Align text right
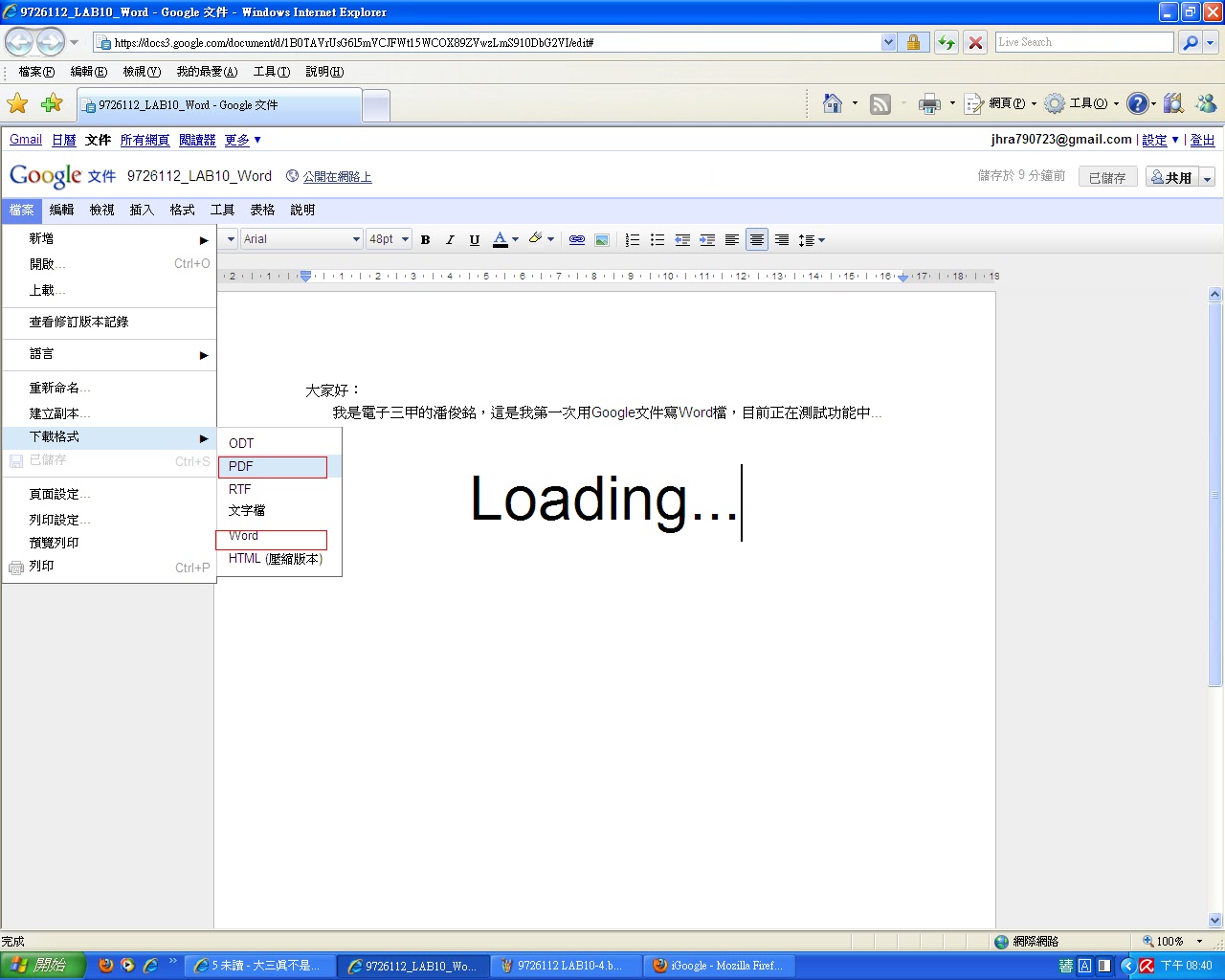The width and height of the screenshot is (1225, 980). pos(782,239)
